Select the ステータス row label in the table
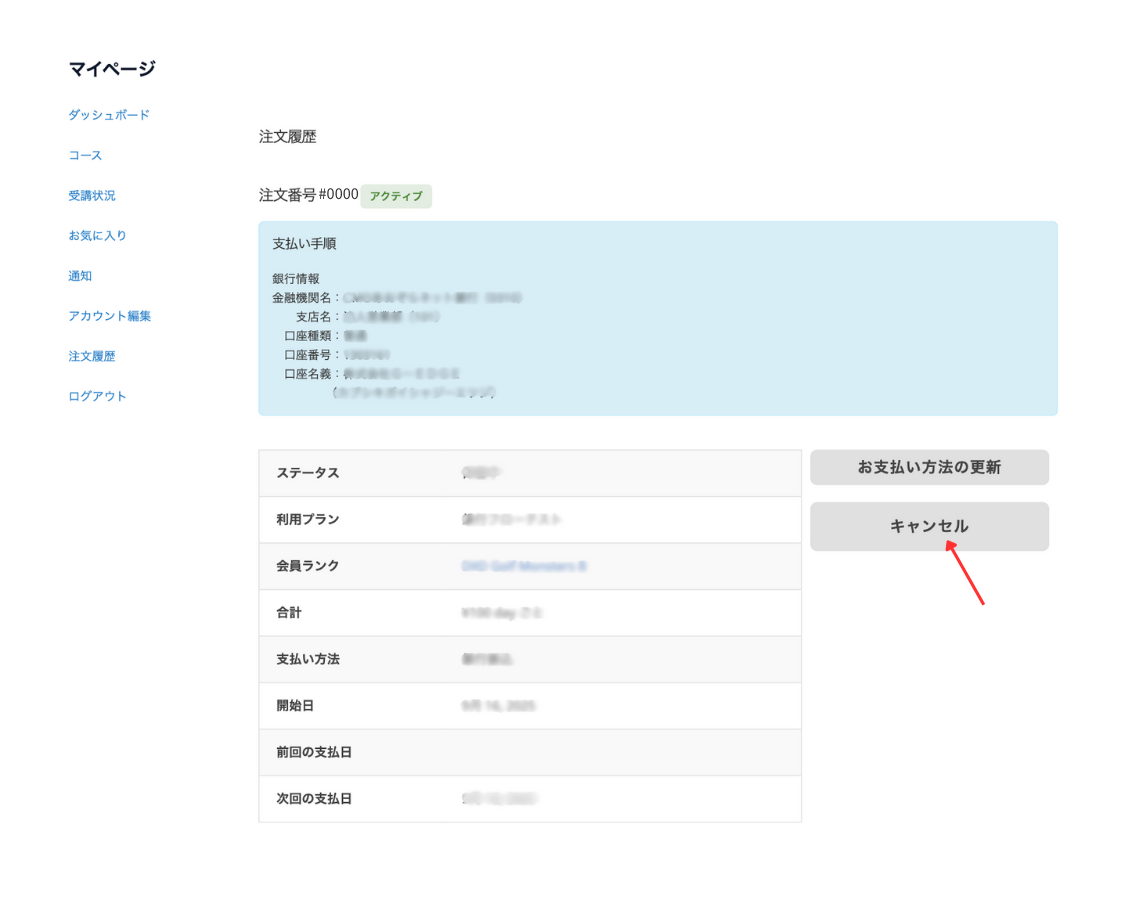1144x898 pixels. pyautogui.click(x=308, y=473)
